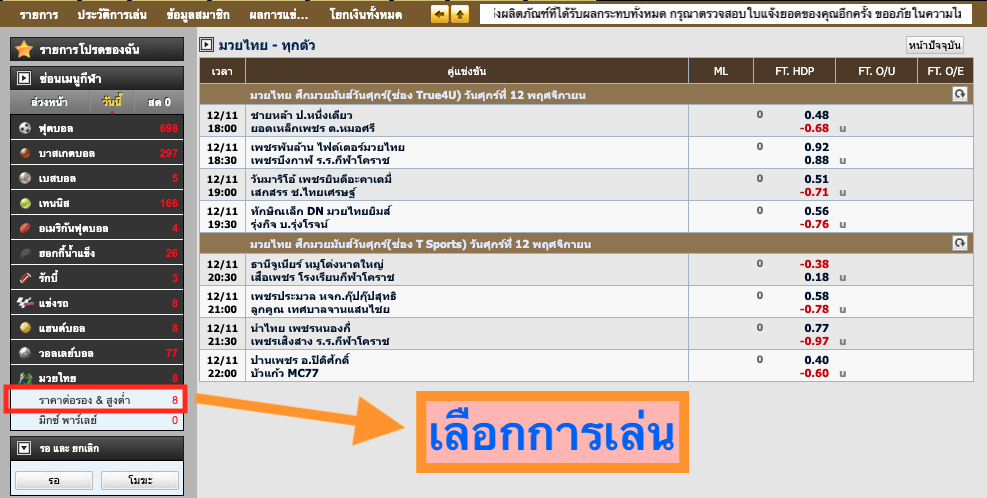The width and height of the screenshot is (987, 498).
Task: Refresh the True4U Muay Thai section
Action: tap(959, 94)
